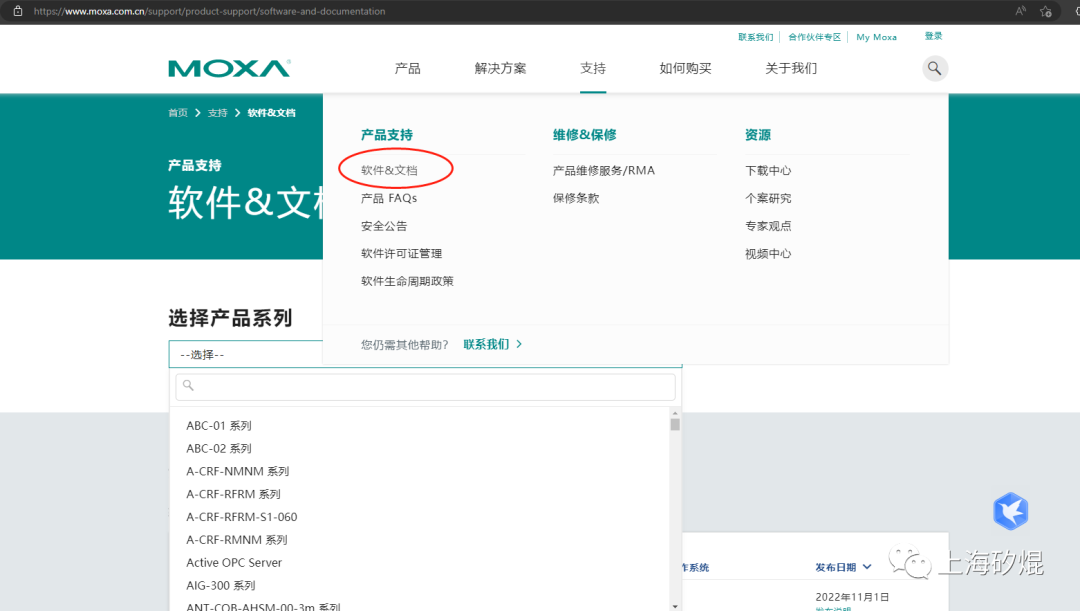Click the browser favorites star icon
The image size is (1080, 611).
pos(1046,11)
